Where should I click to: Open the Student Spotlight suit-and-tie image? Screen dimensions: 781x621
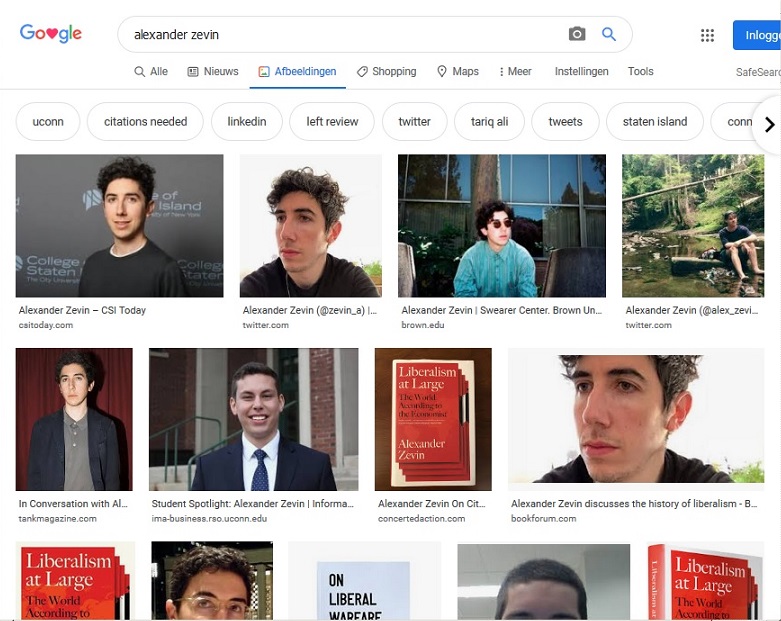pos(254,419)
